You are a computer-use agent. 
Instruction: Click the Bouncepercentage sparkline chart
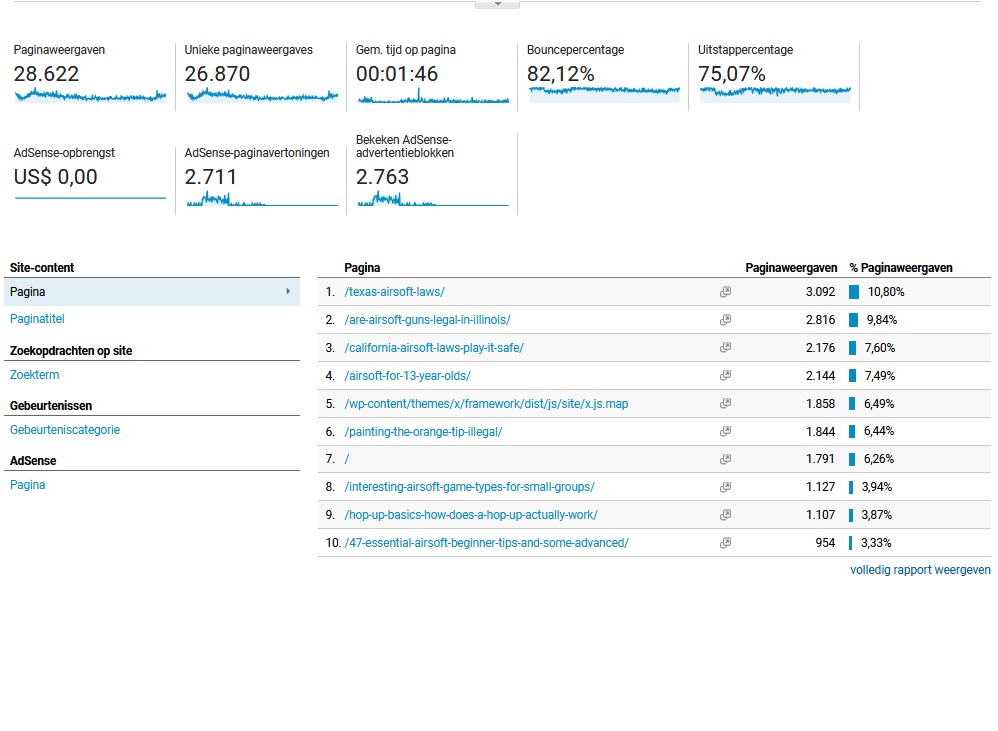pyautogui.click(x=604, y=93)
